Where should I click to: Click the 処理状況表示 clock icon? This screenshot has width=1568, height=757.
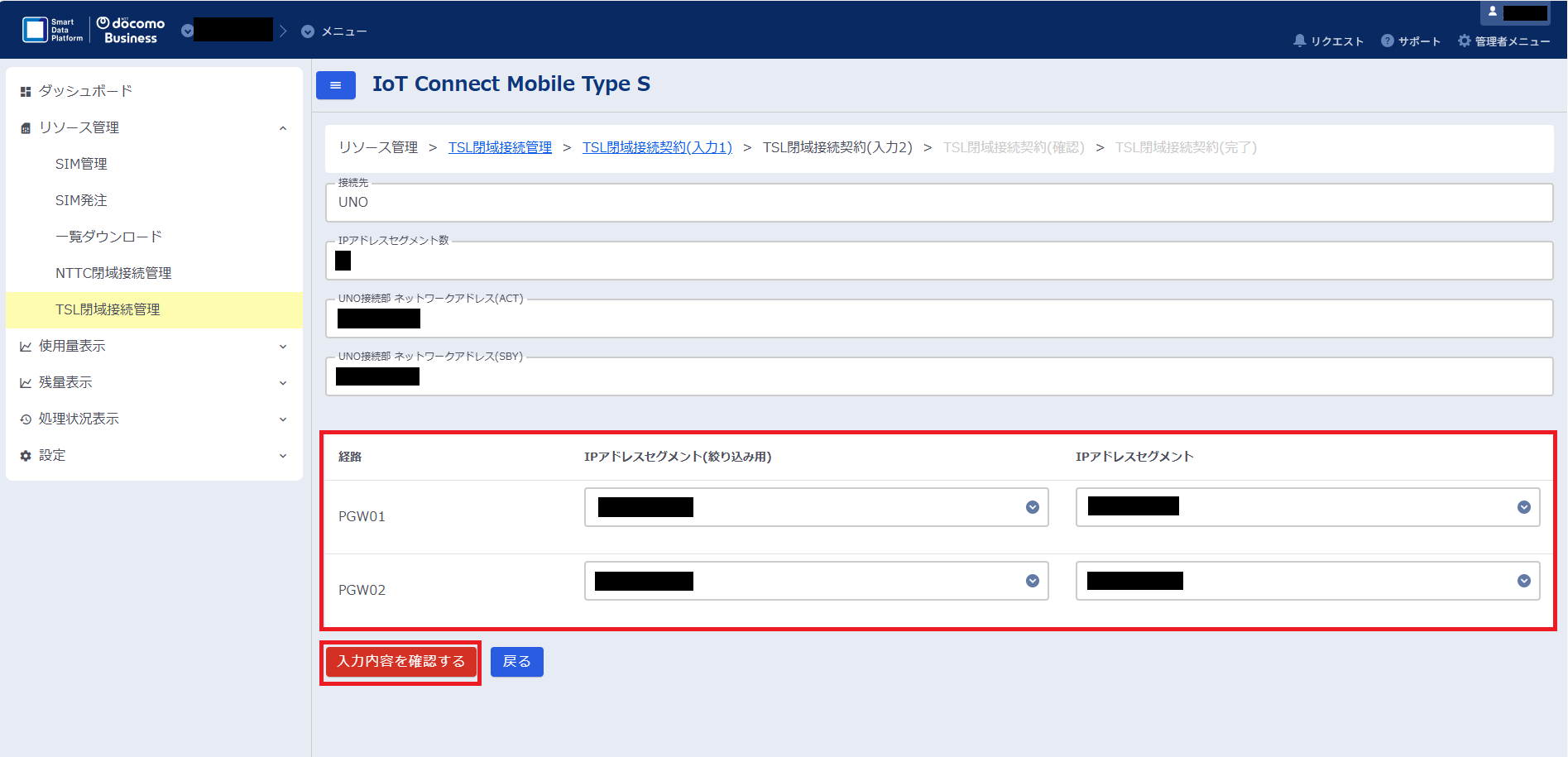tap(26, 419)
